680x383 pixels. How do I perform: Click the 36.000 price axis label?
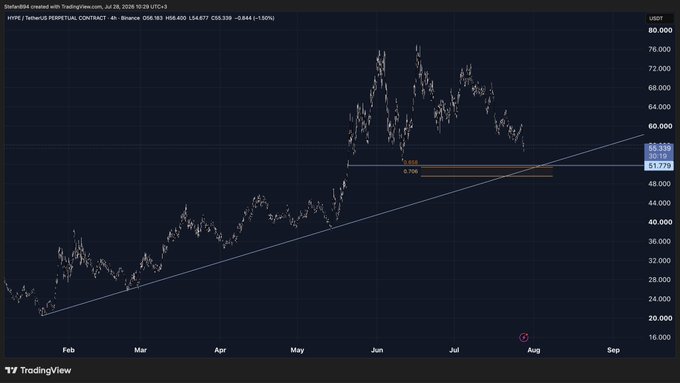click(660, 241)
